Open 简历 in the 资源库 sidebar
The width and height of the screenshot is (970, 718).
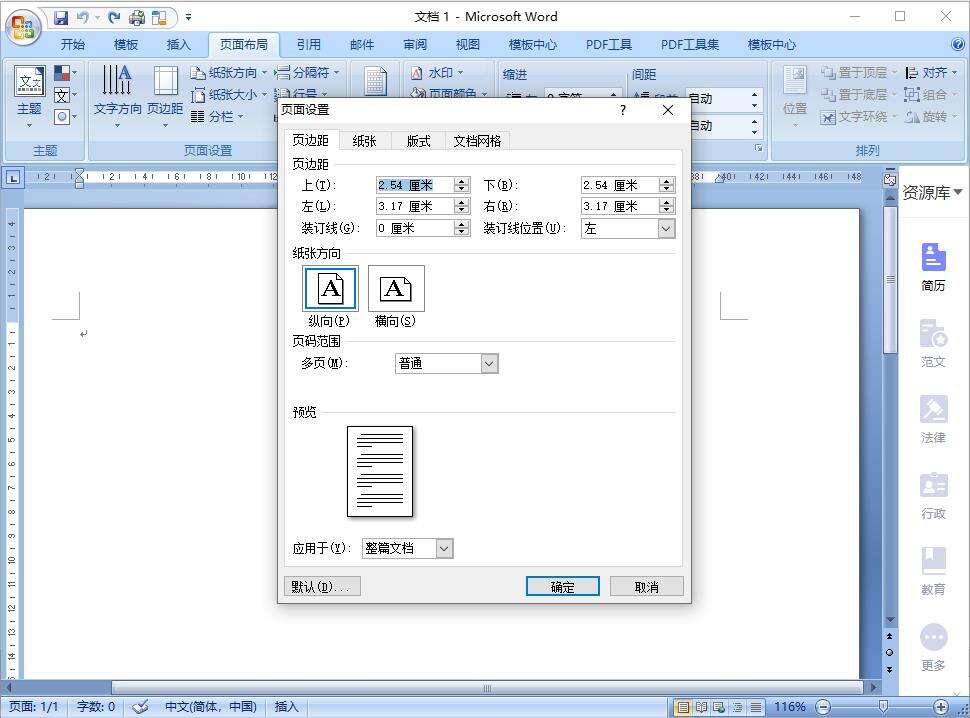(x=932, y=263)
